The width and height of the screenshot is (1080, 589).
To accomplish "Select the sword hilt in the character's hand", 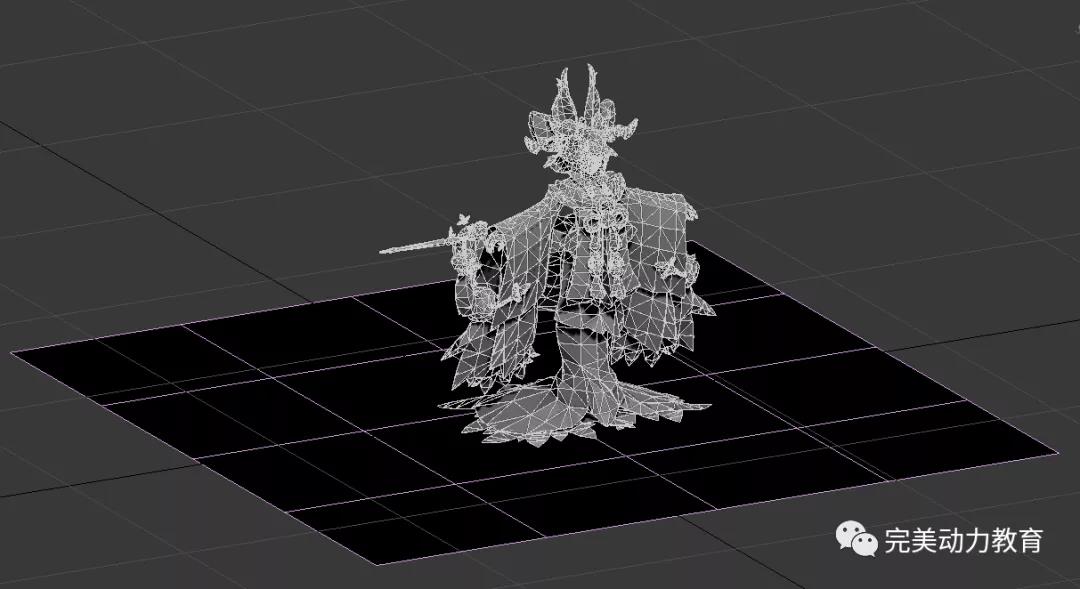I will (462, 232).
